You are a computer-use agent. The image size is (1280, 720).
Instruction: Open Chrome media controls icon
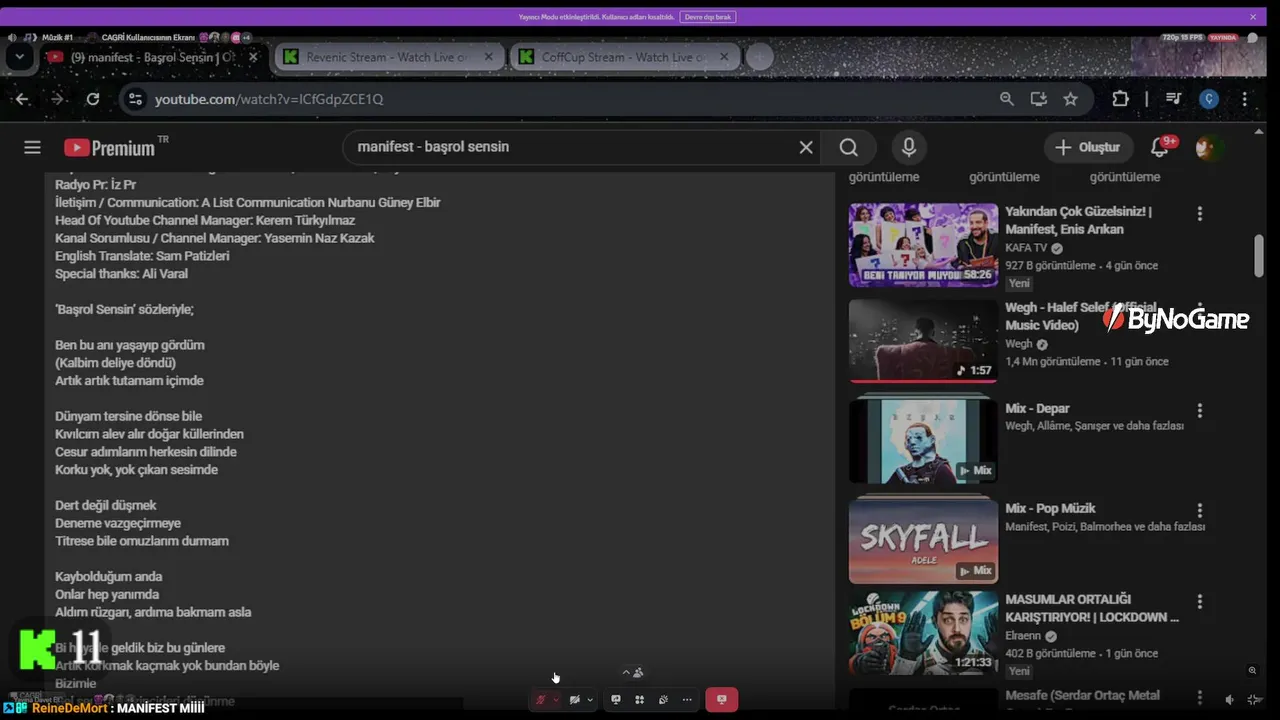tap(1175, 99)
